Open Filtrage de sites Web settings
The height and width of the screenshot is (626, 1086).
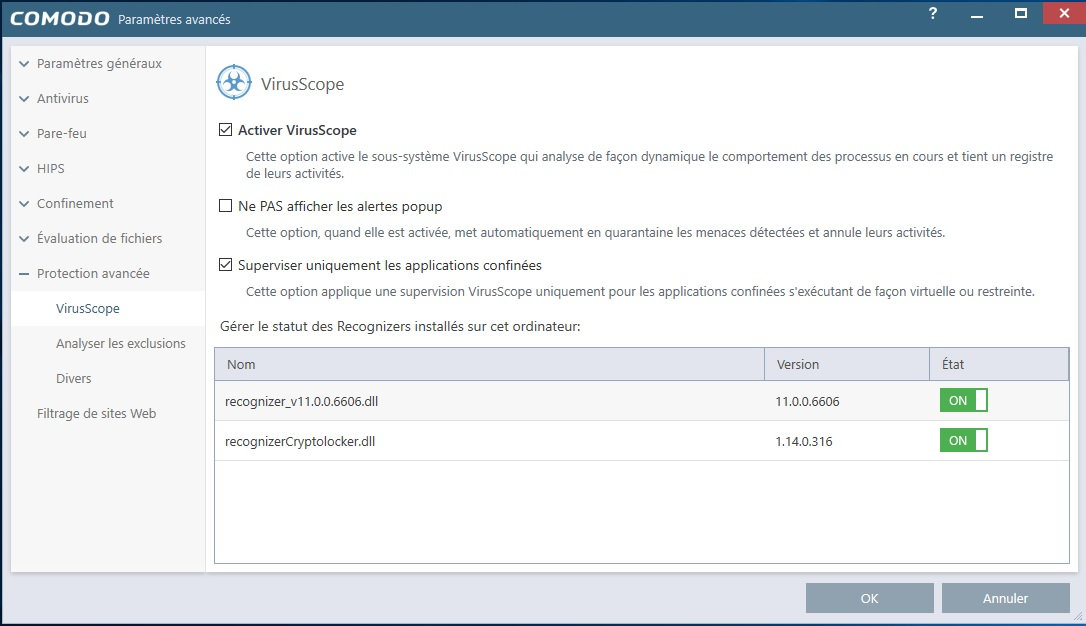pyautogui.click(x=96, y=413)
